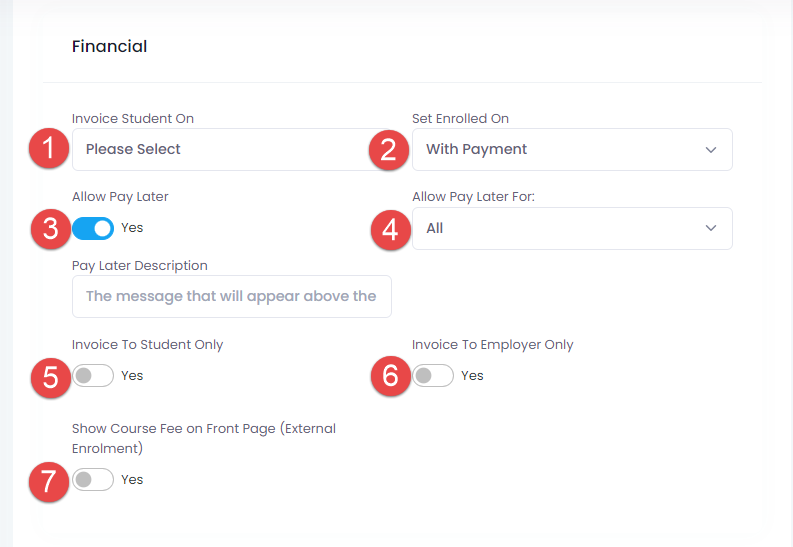Screen dimensions: 793x547
Task: Expand the Allow Pay Later For chevron
Action: 711,228
